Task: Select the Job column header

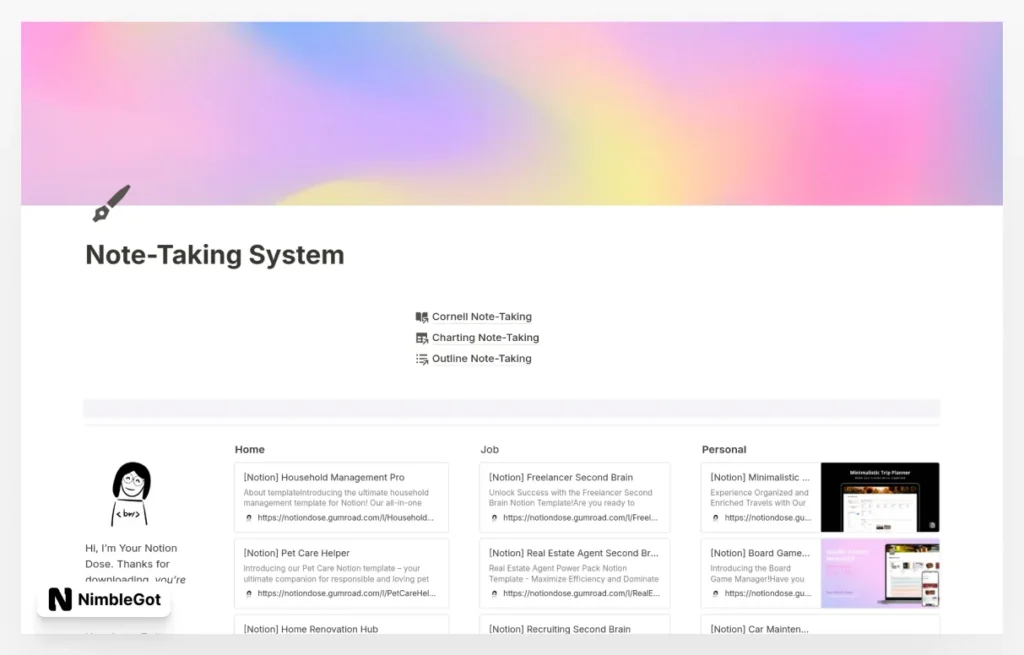Action: pos(489,449)
